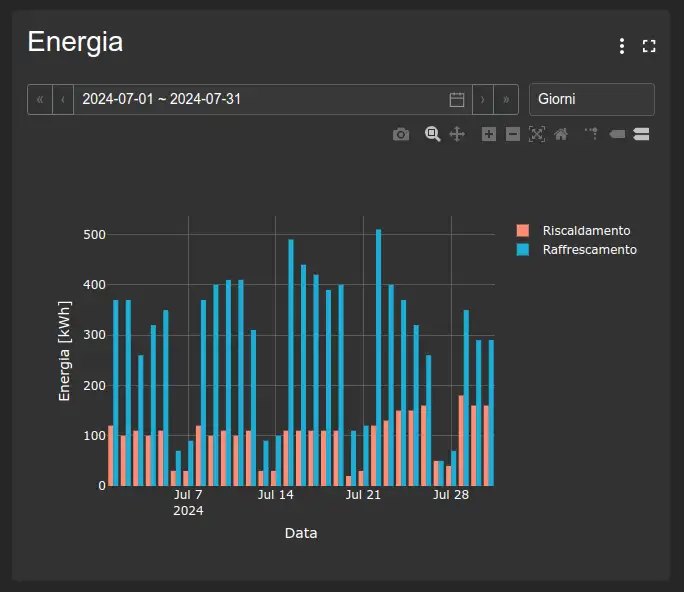Select the Pan arrows tool
The image size is (684, 592).
[457, 134]
